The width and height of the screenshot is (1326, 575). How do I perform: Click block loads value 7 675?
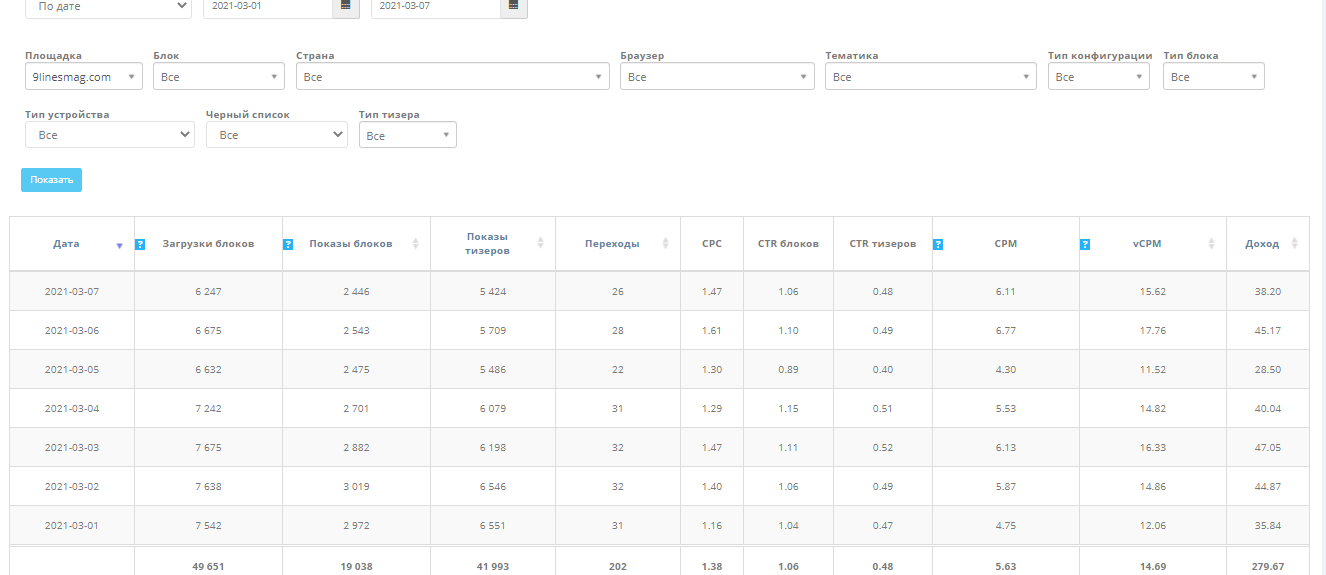(x=208, y=448)
